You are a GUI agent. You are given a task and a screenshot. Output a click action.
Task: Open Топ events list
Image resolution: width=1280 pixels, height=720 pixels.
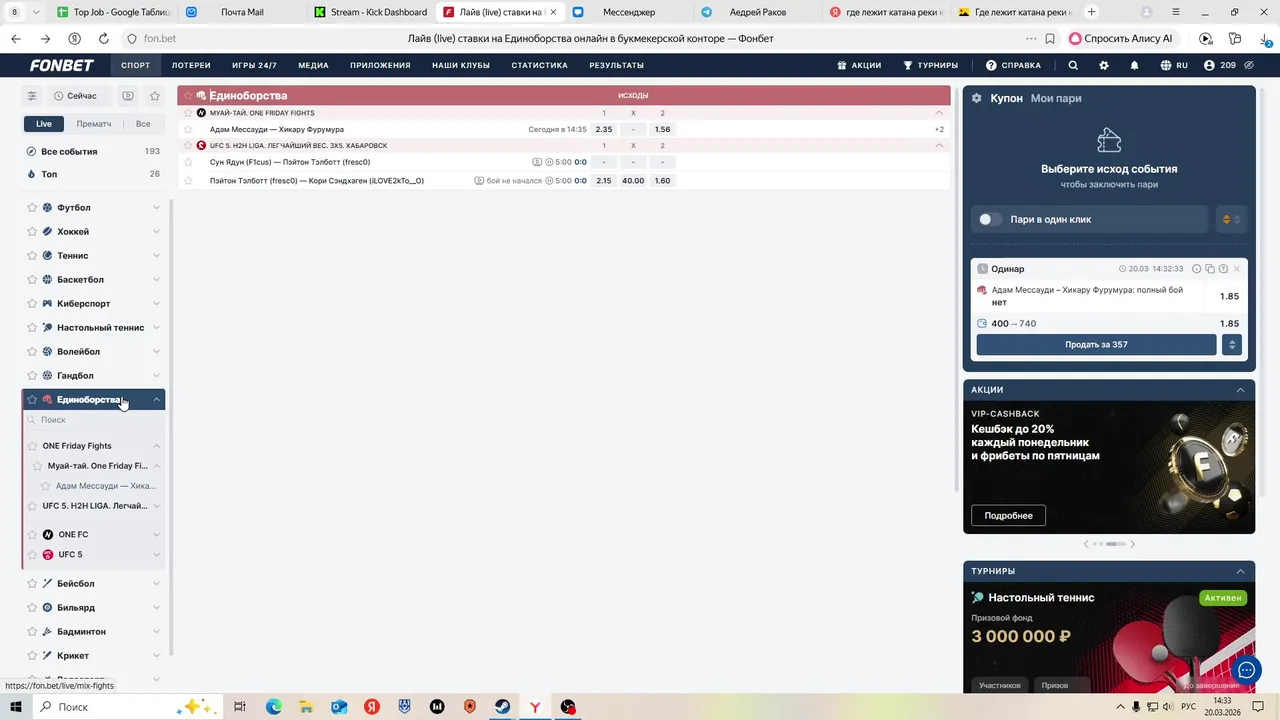tap(93, 174)
